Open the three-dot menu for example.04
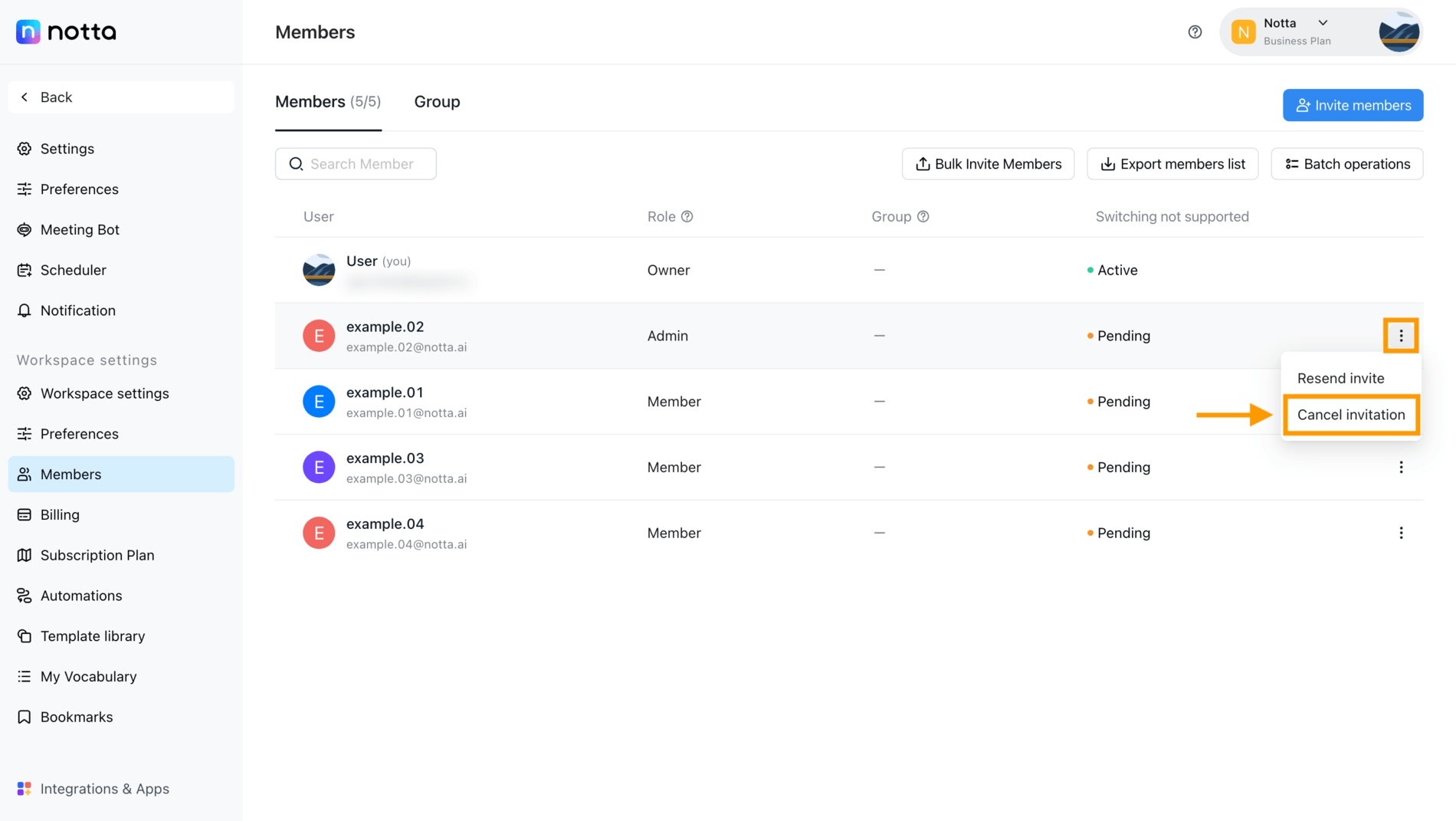This screenshot has height=821, width=1456. (1401, 534)
